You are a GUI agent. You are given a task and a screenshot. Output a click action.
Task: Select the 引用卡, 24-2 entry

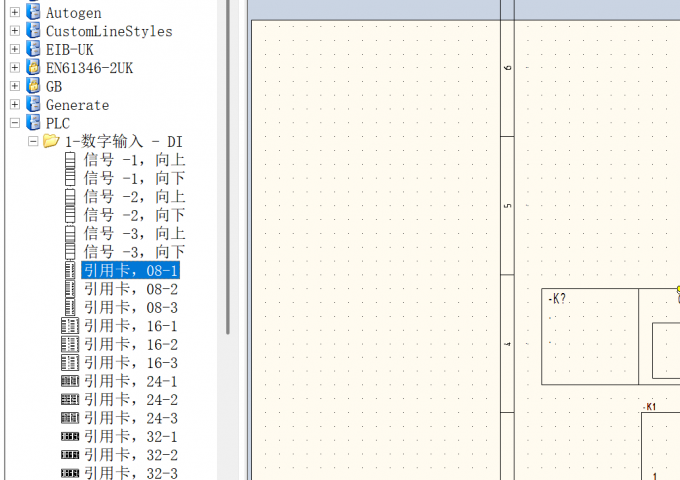pyautogui.click(x=131, y=400)
